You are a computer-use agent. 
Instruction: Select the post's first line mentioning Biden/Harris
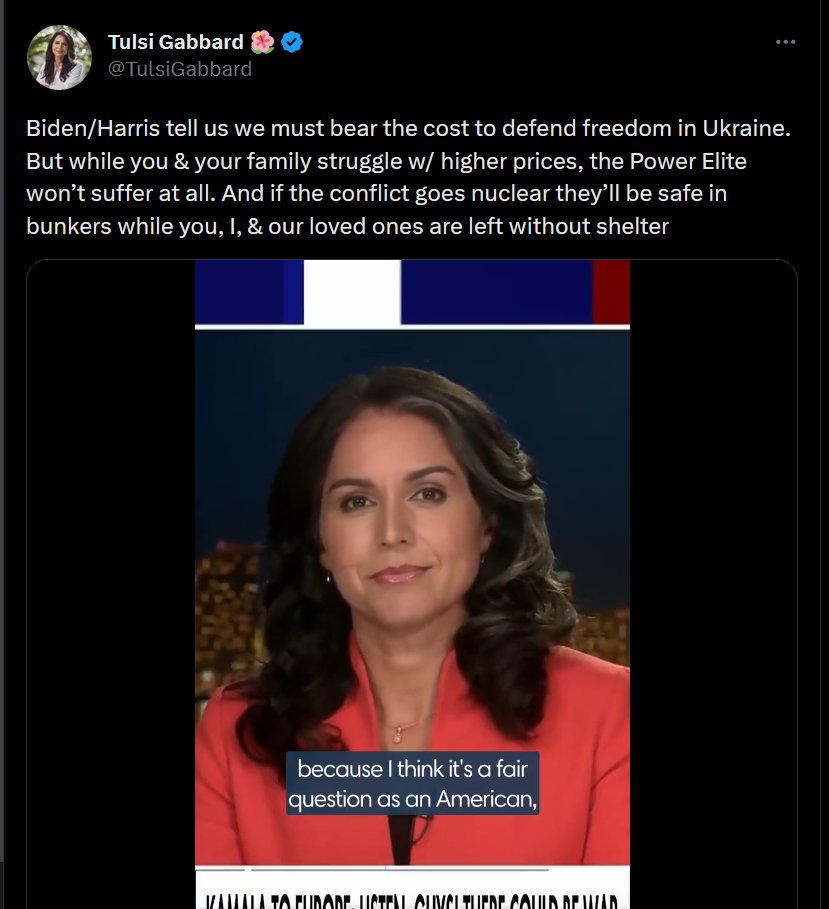point(408,128)
